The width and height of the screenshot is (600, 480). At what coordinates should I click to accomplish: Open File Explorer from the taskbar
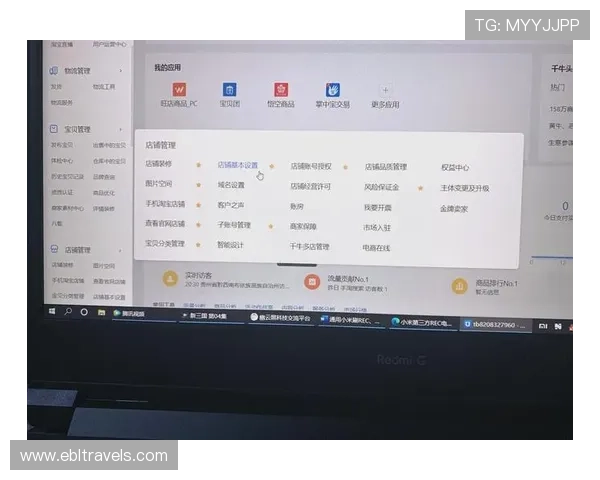tap(101, 313)
